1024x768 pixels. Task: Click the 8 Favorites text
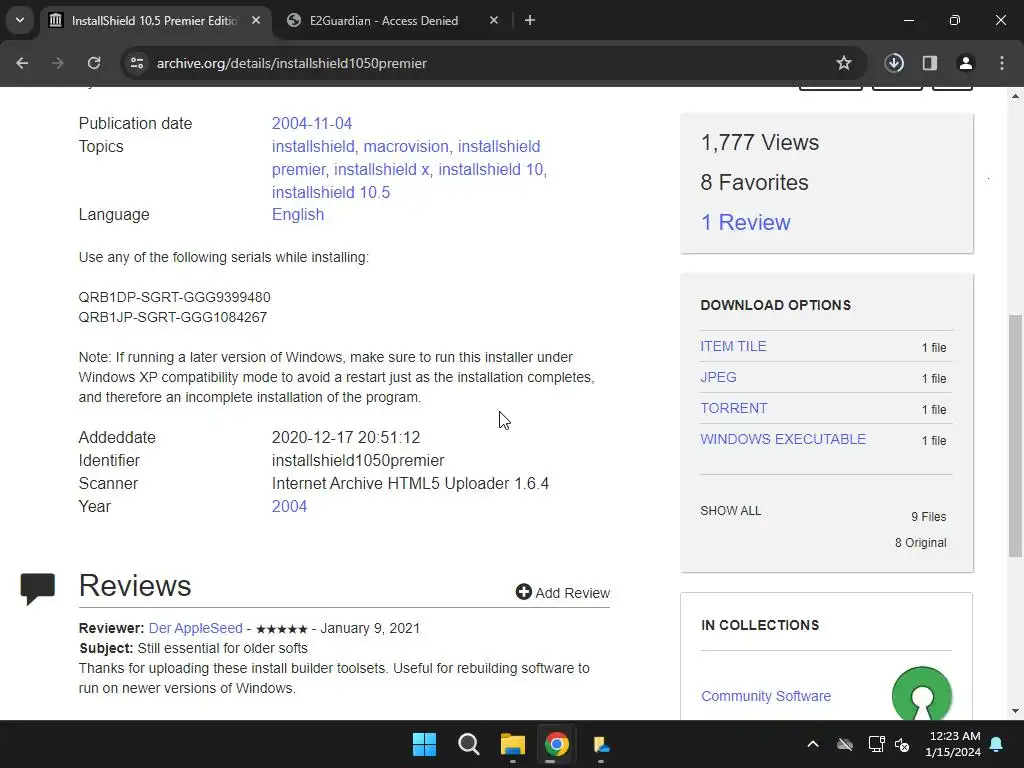click(754, 182)
